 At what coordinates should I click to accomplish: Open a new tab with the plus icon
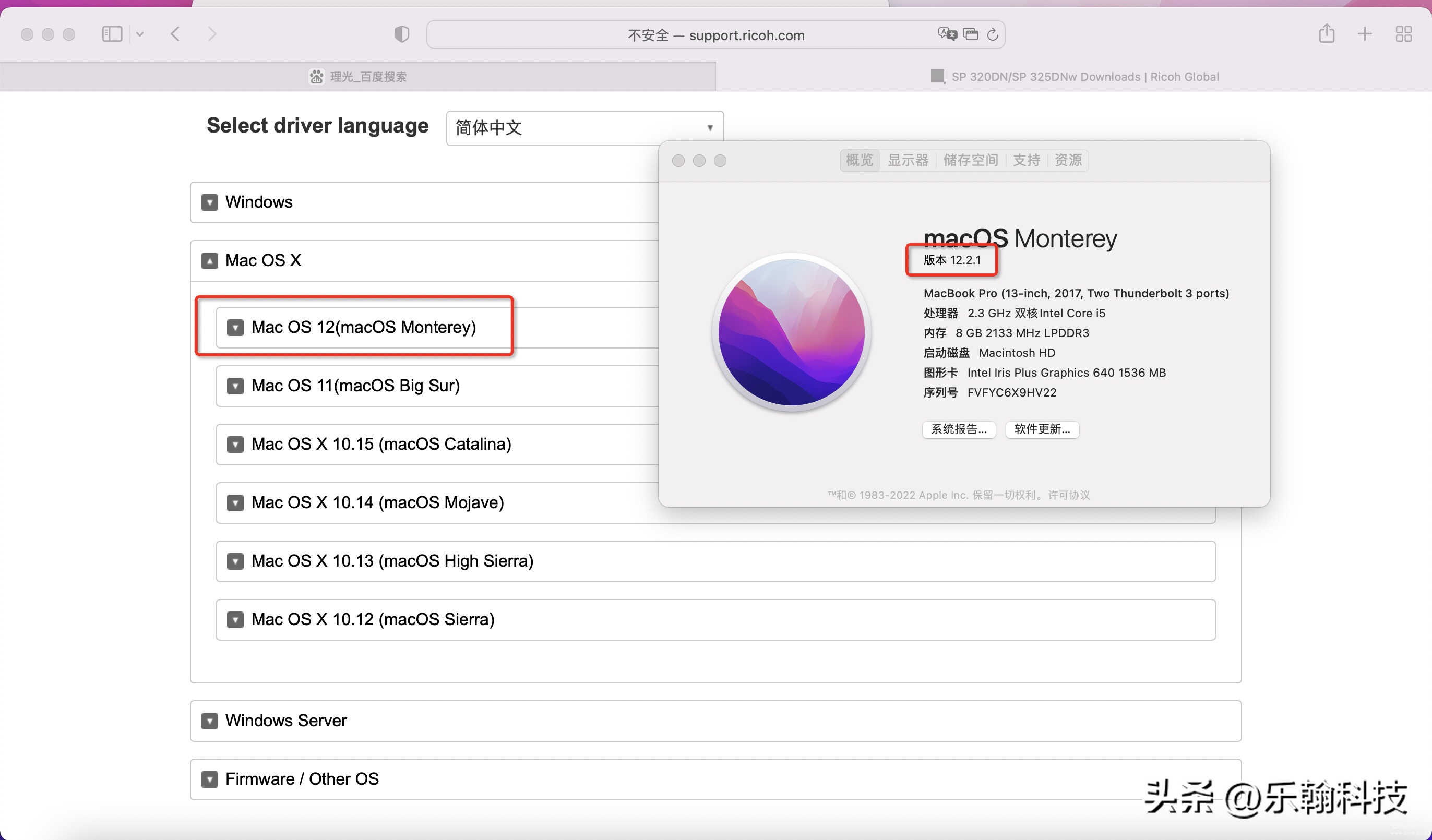pos(1364,34)
